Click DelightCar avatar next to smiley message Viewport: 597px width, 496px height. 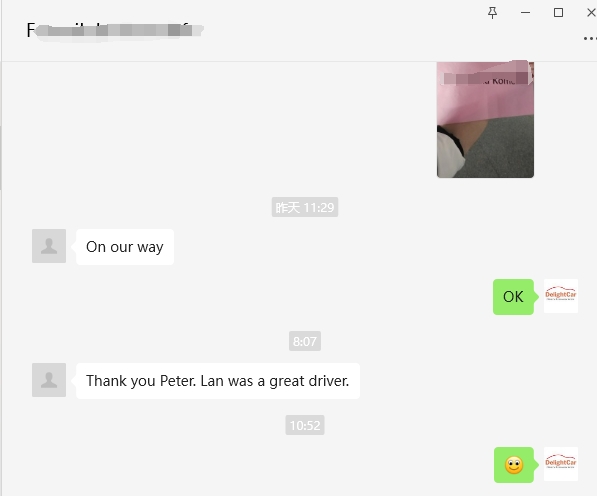[560, 464]
